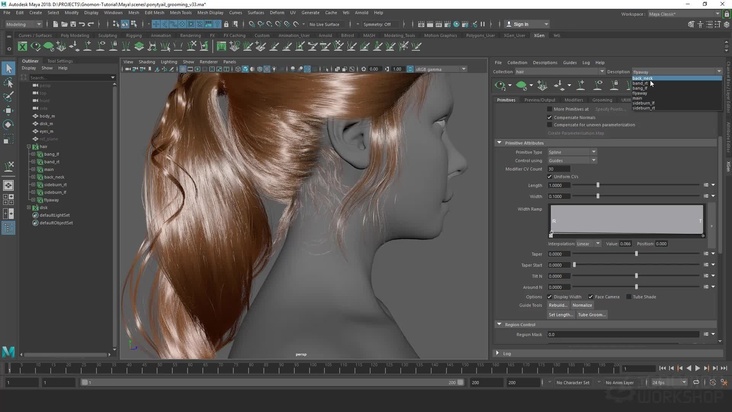Collapse the Primitive Attributes section
This screenshot has height=412, width=732.
[x=499, y=143]
